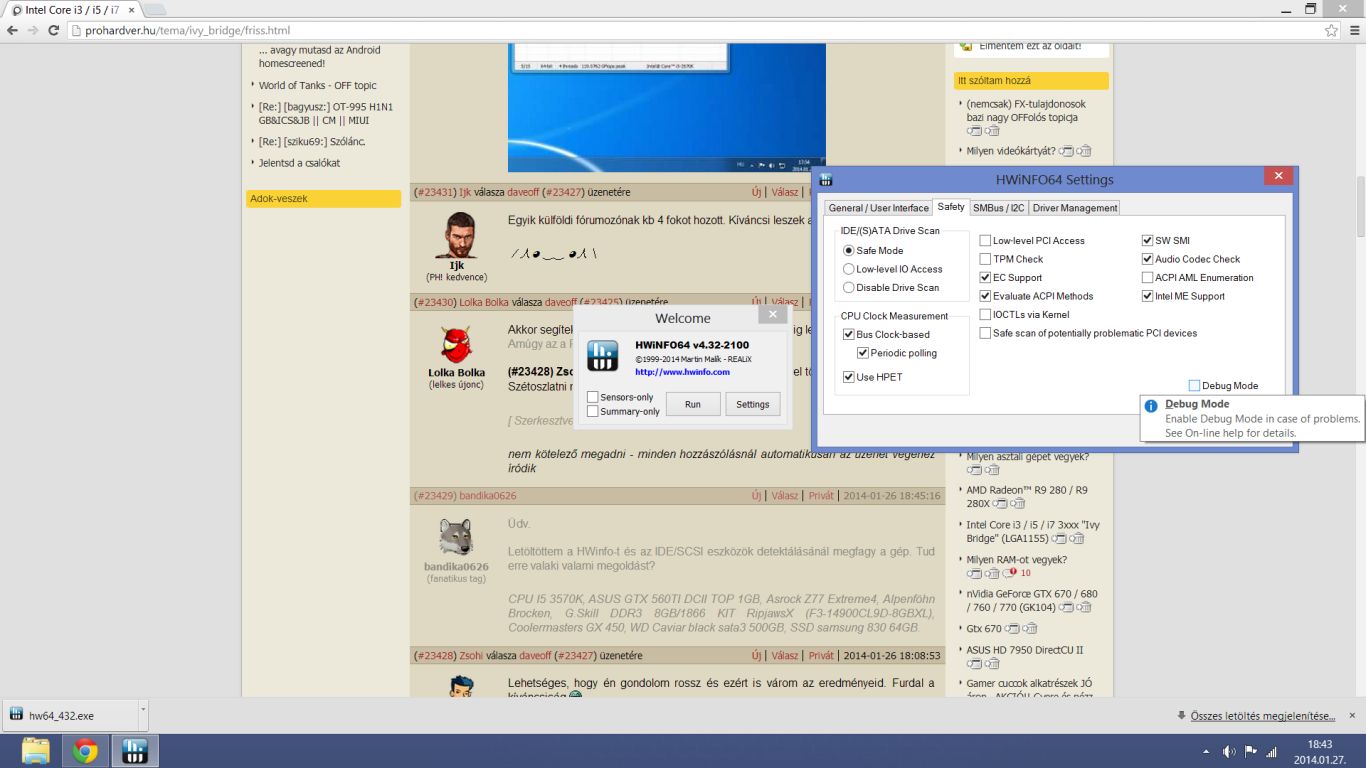
Task: Open File Explorer from the taskbar
Action: click(x=35, y=751)
